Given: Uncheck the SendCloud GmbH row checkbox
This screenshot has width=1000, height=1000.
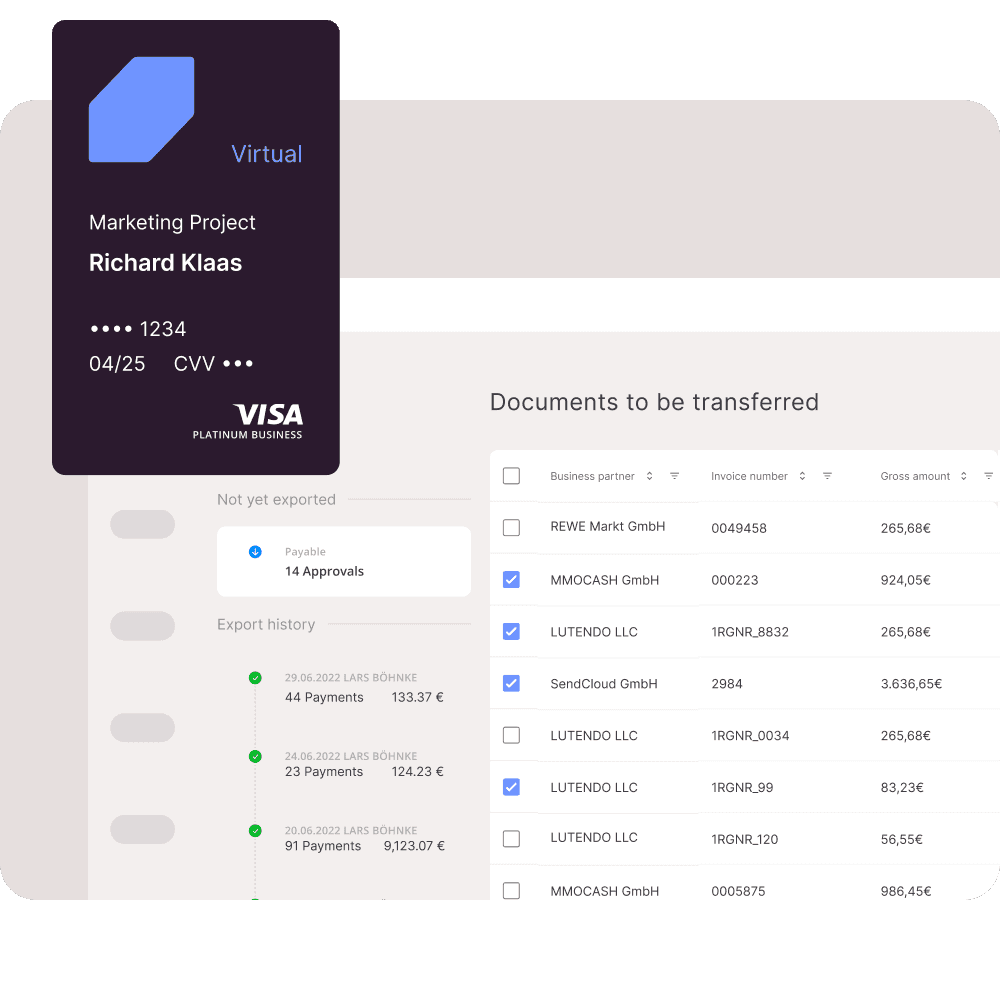Looking at the screenshot, I should pyautogui.click(x=511, y=683).
